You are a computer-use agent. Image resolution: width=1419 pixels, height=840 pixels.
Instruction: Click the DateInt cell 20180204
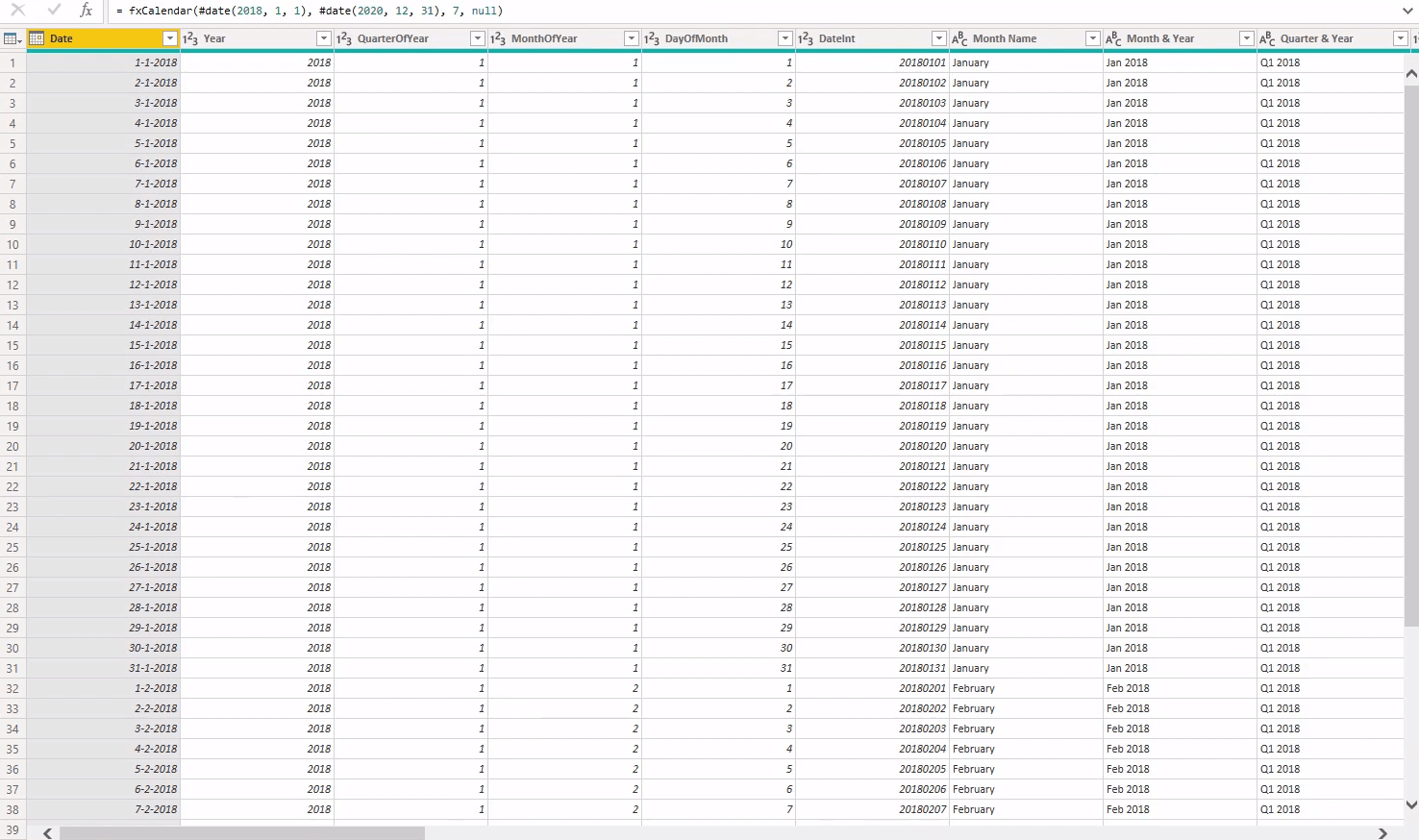pos(873,749)
